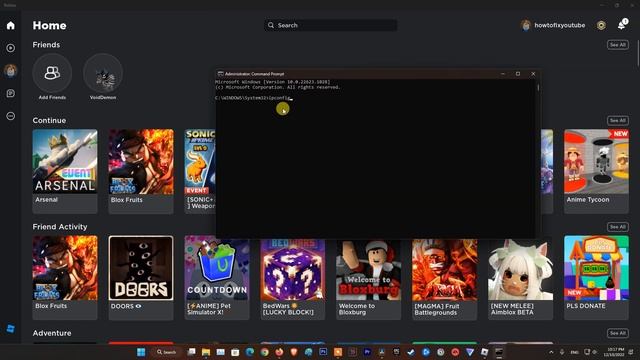Screen dimensions: 640x360
Task: Click the Windows taskbar Search box
Action: (167, 352)
